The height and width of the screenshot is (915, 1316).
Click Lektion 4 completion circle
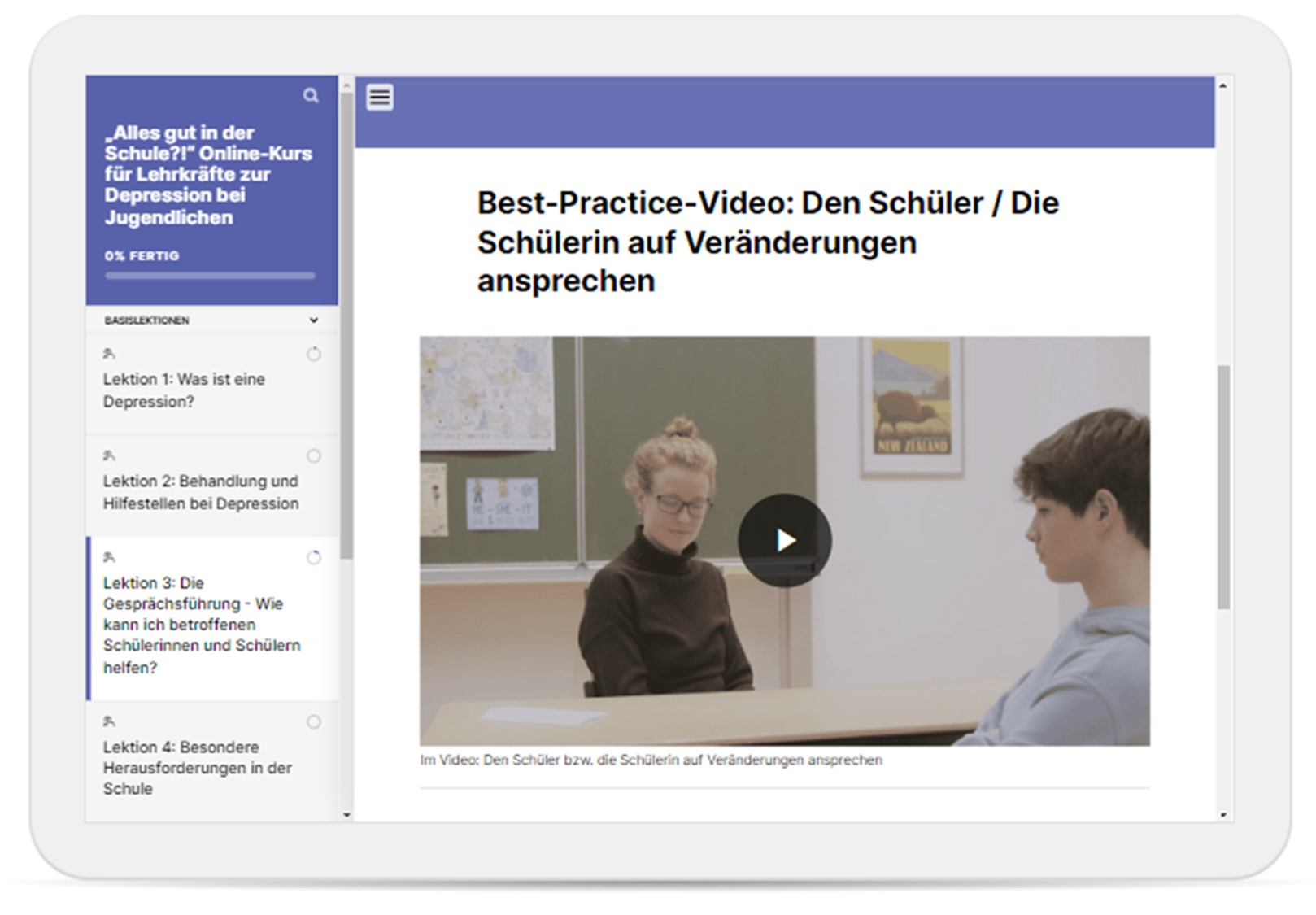[x=314, y=722]
